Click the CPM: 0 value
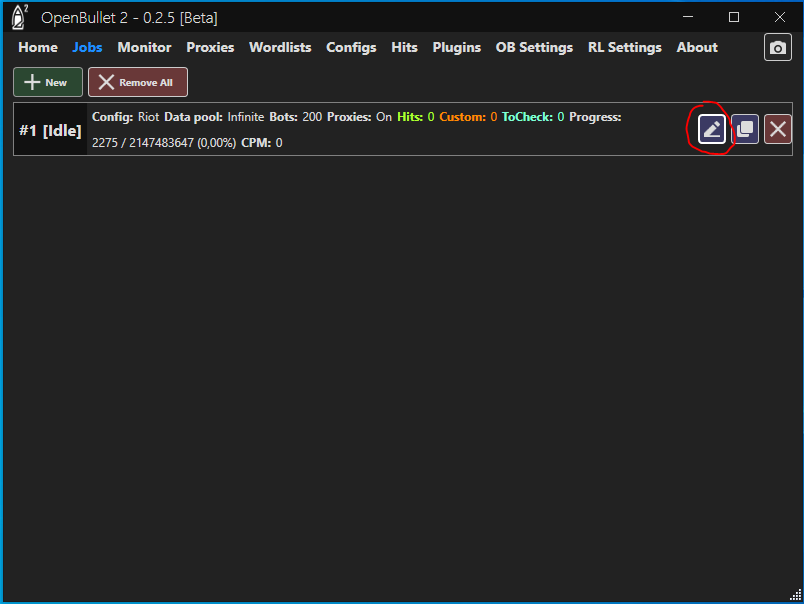This screenshot has height=604, width=804. (262, 143)
